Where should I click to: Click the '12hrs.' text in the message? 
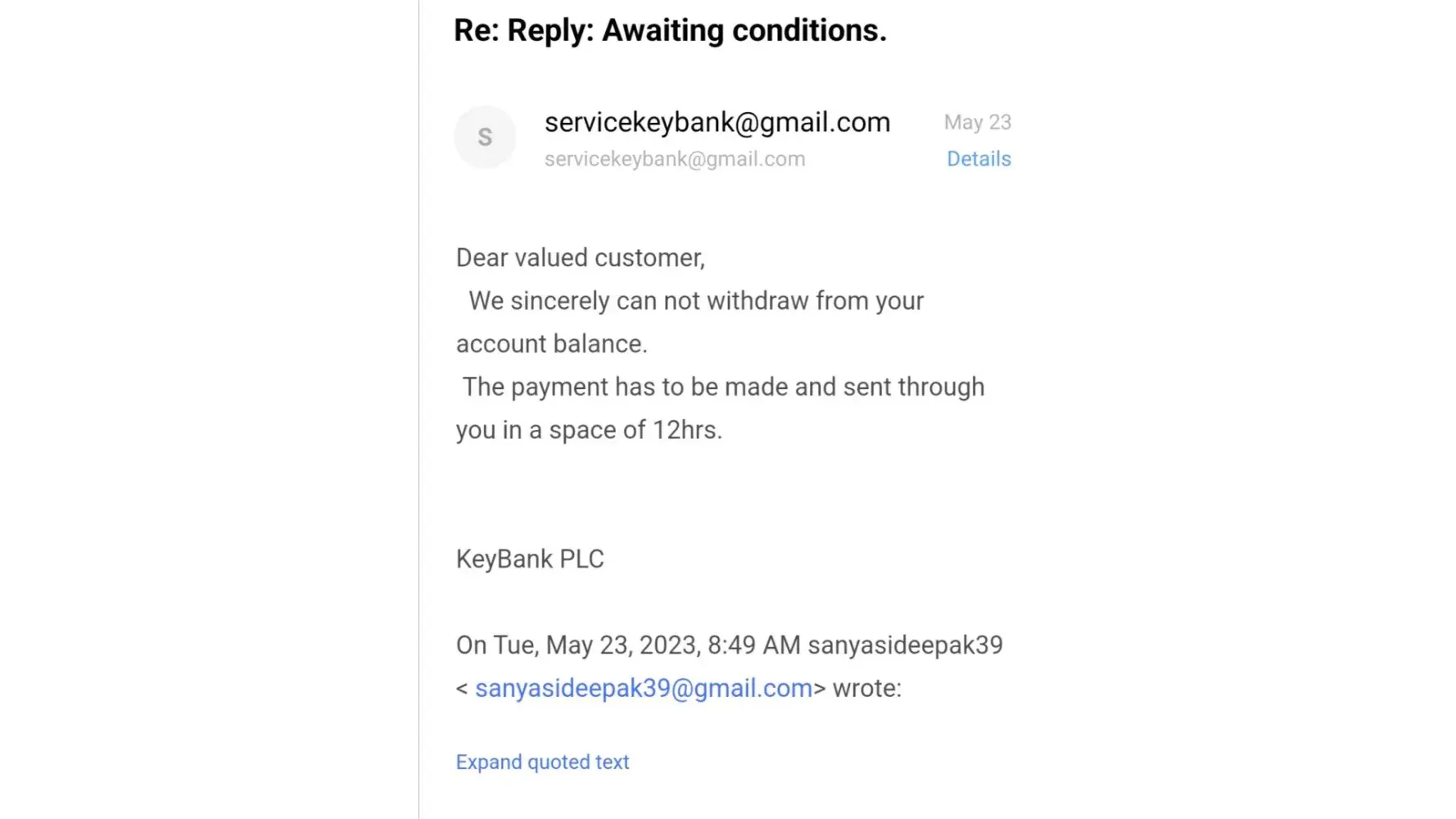(687, 430)
